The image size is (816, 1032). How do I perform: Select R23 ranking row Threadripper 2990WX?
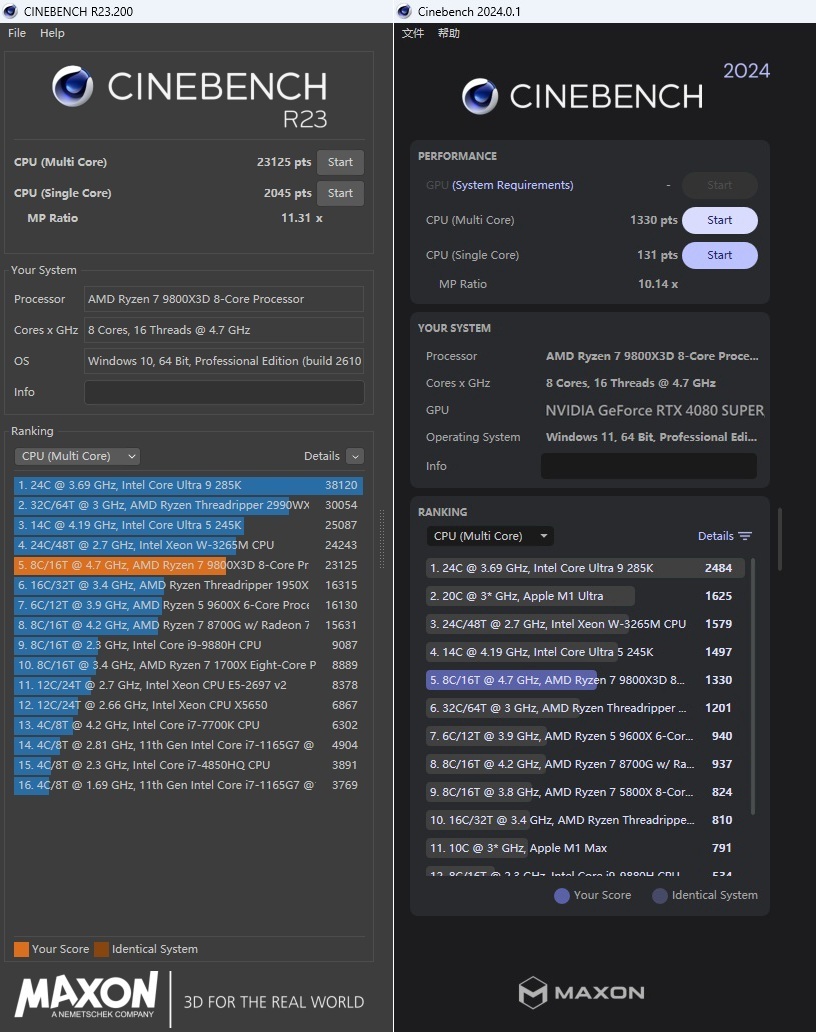coord(188,505)
